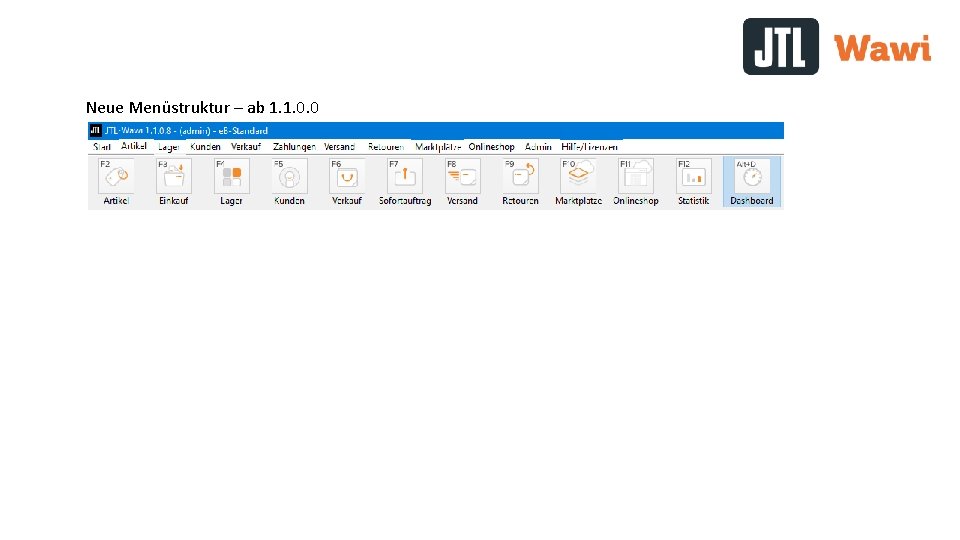
Task: Open the Admin menu
Action: [x=538, y=147]
